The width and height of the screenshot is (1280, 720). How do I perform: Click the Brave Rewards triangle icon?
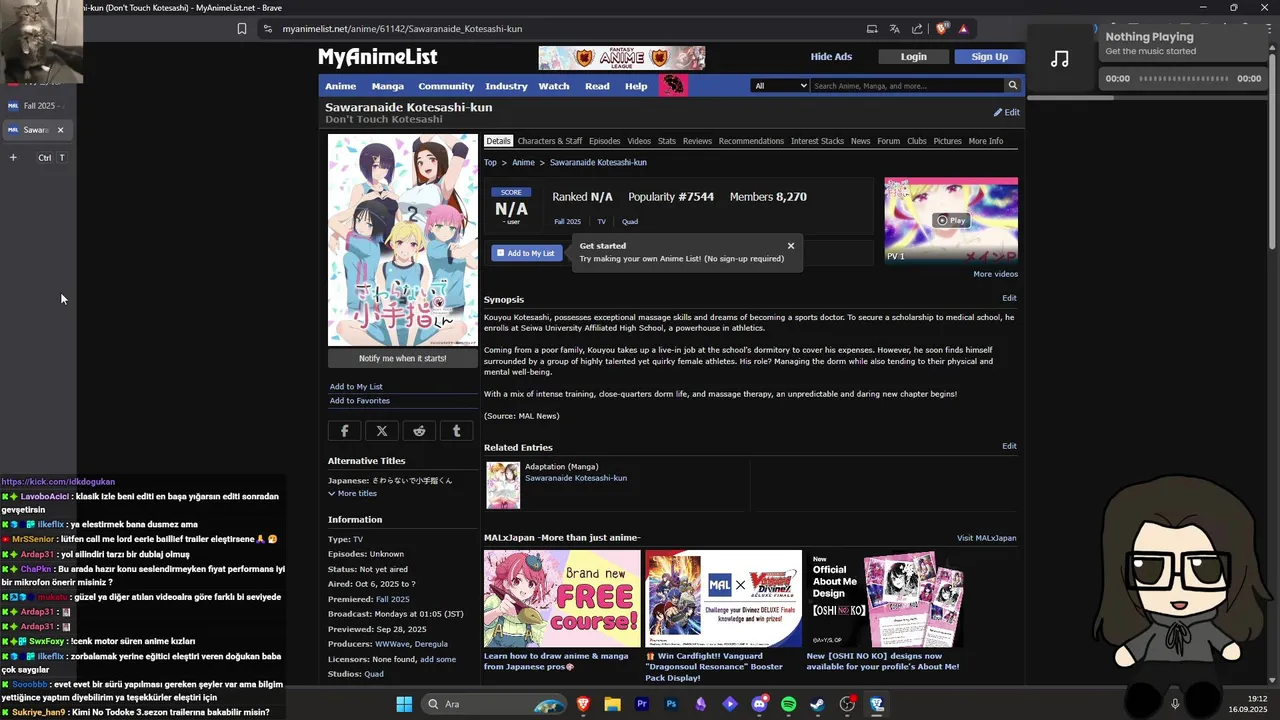(964, 29)
